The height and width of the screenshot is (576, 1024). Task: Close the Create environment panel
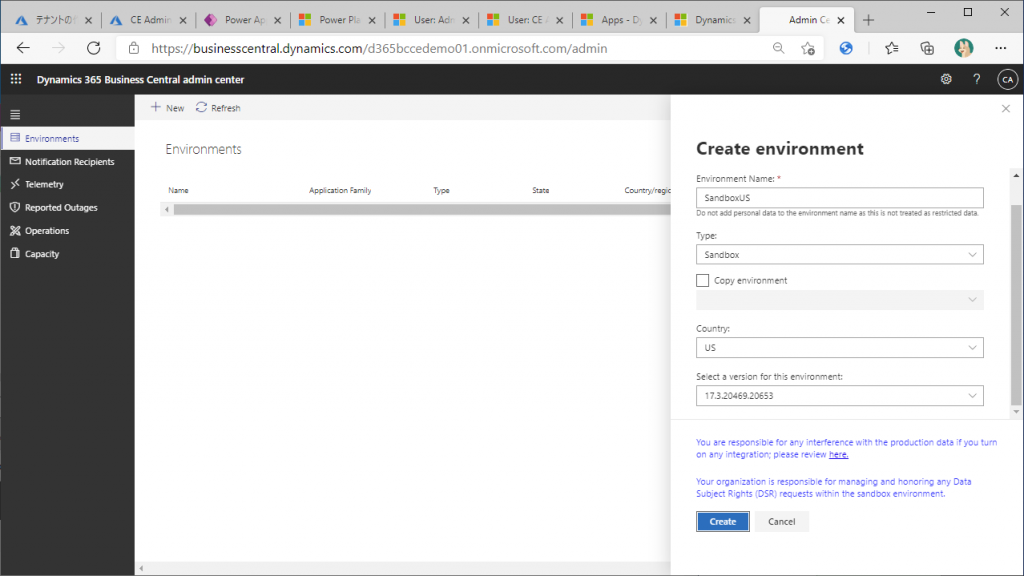pos(1005,109)
